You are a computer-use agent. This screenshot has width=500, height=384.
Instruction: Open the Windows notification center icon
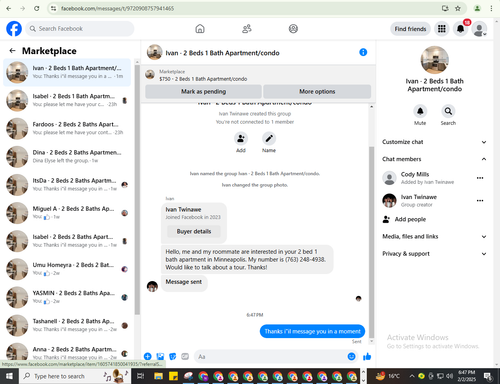pos(488,376)
